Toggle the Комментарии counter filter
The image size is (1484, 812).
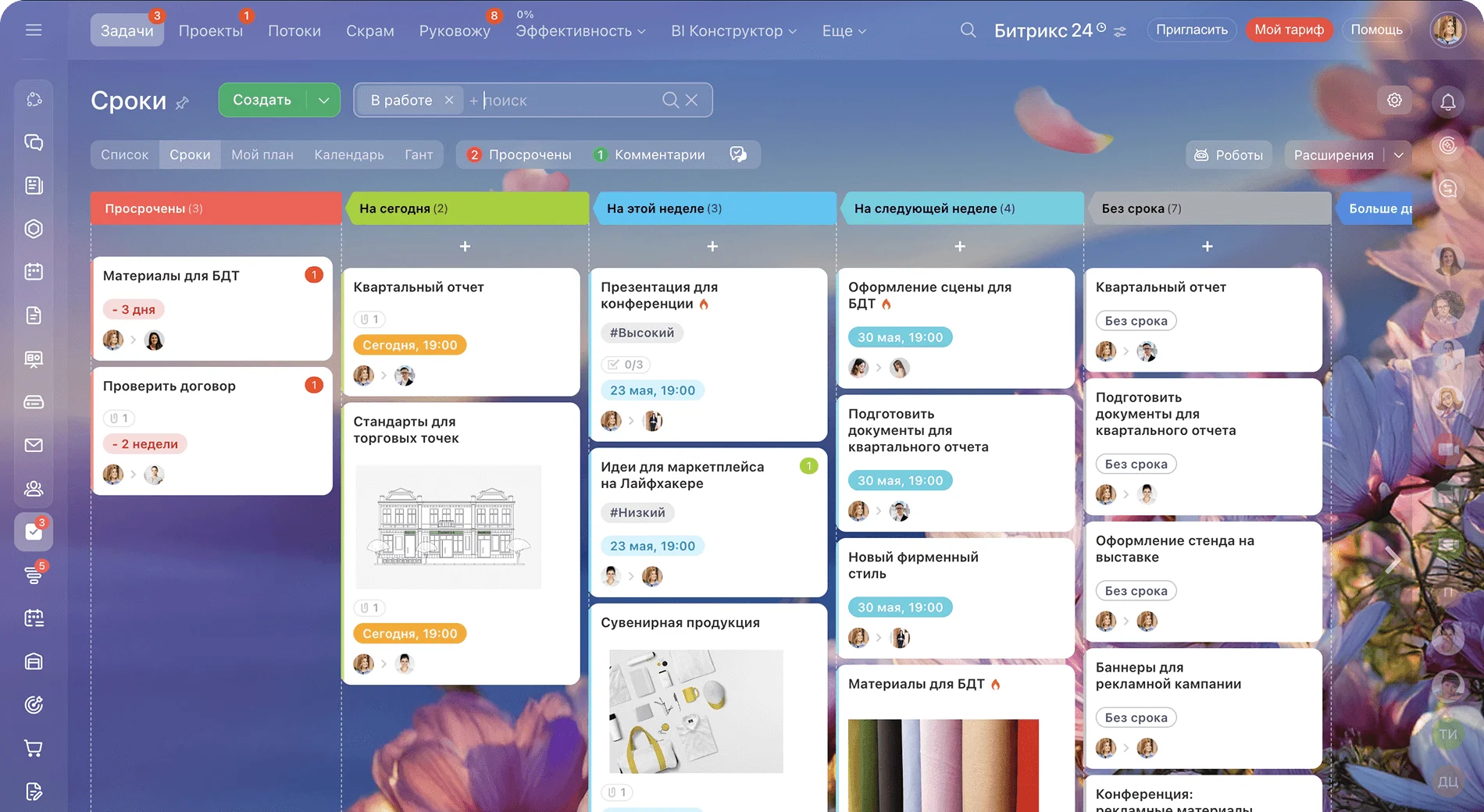pos(649,155)
